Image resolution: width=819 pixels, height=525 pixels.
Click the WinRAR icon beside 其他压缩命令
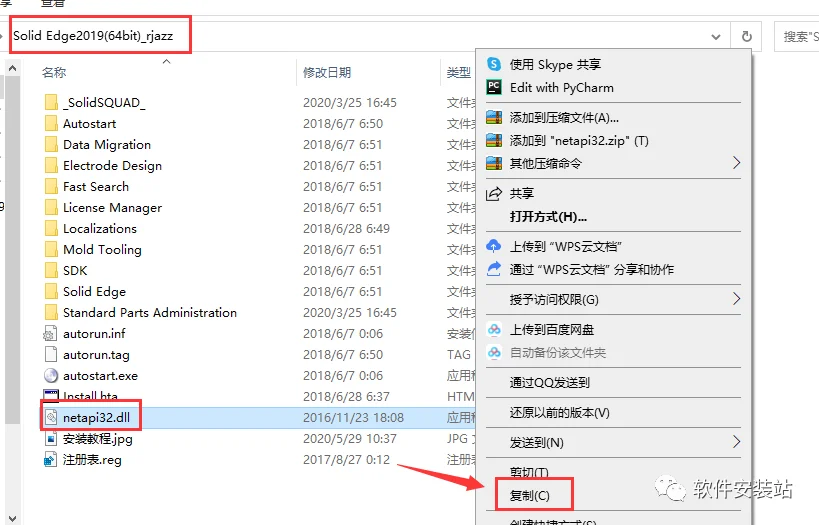pos(494,164)
